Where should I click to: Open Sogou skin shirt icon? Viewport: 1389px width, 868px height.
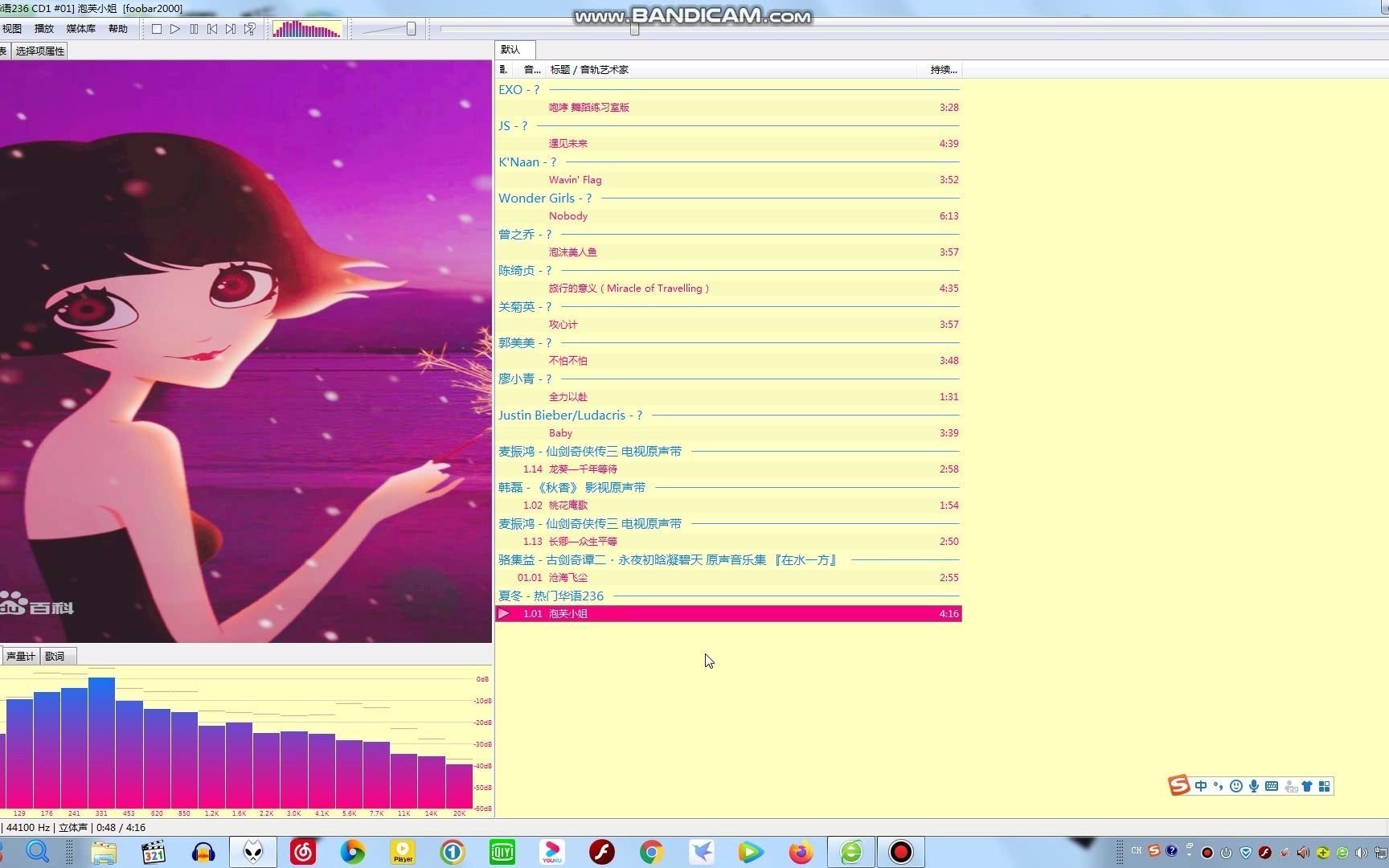(1307, 786)
